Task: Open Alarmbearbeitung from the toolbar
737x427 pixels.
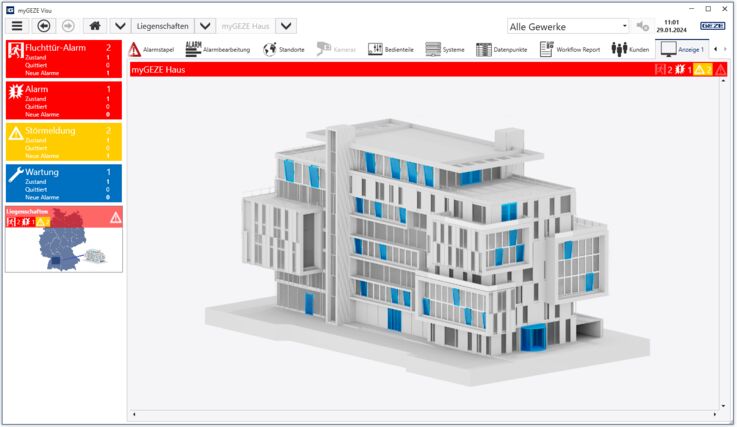Action: (218, 49)
